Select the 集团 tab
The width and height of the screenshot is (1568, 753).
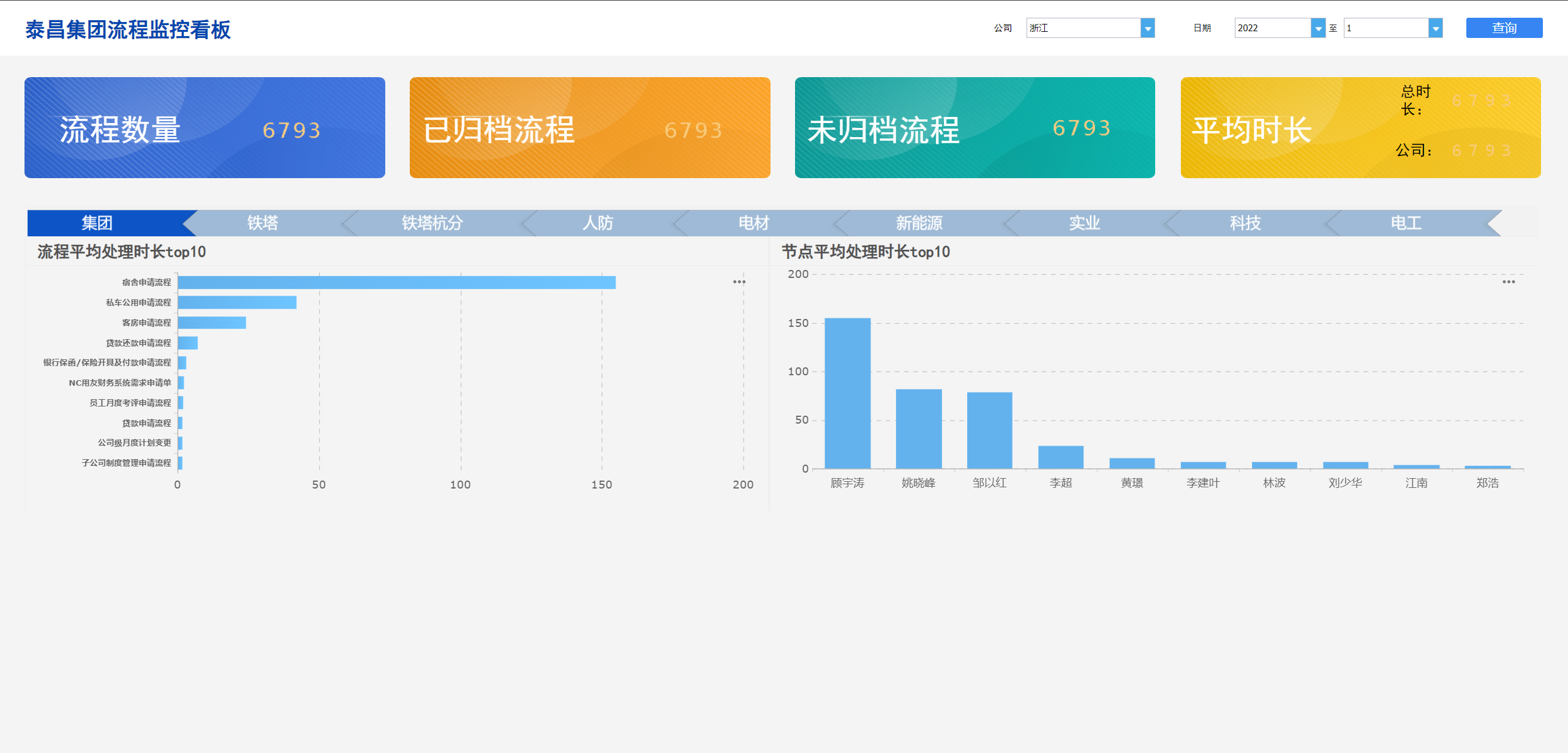[x=98, y=223]
